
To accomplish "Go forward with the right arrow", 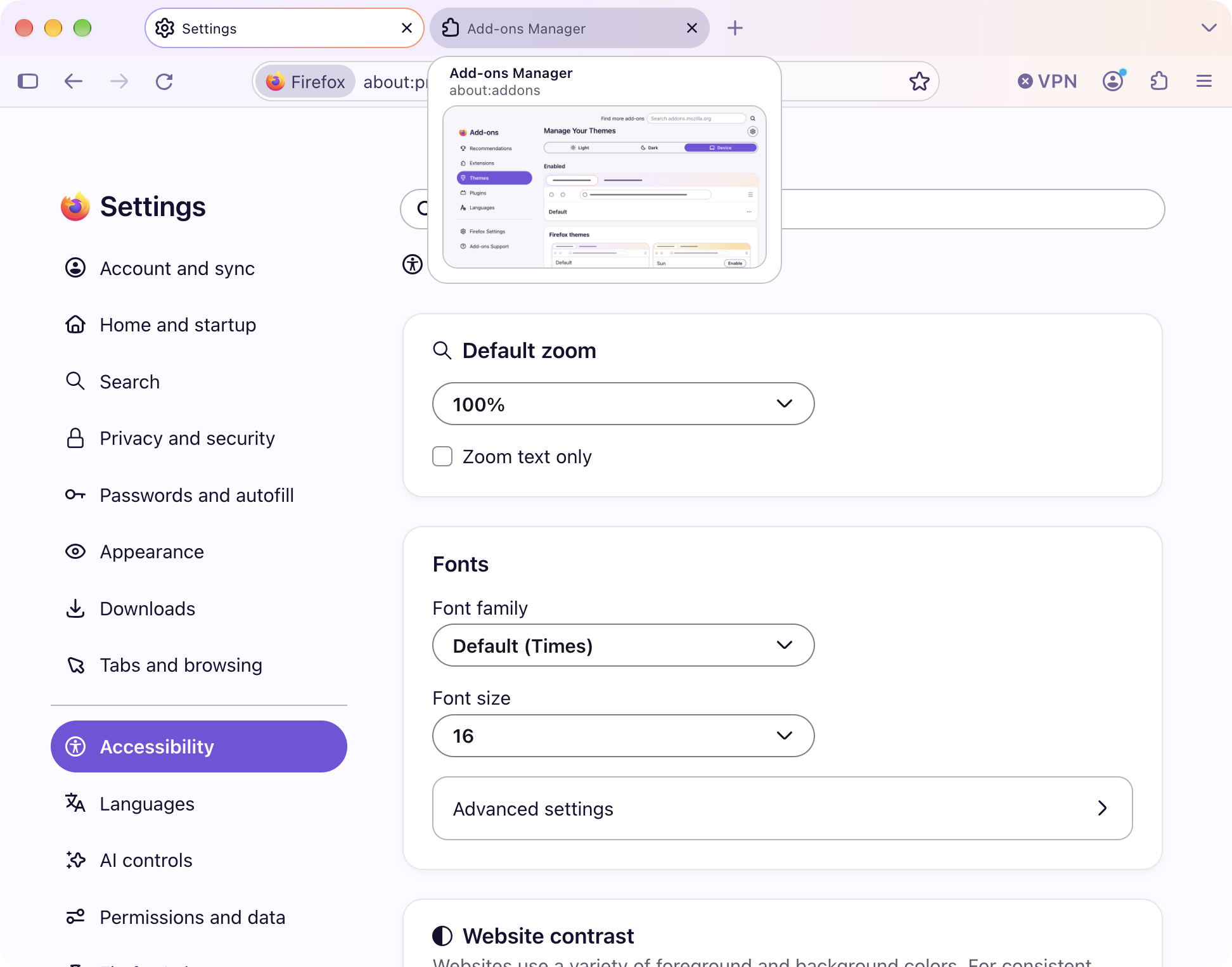I will tap(119, 81).
